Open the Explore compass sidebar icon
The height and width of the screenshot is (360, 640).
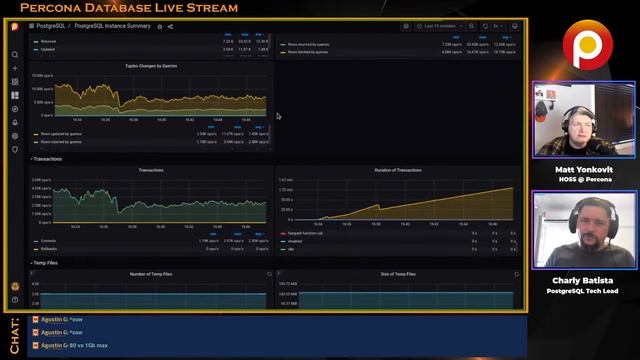[15, 109]
